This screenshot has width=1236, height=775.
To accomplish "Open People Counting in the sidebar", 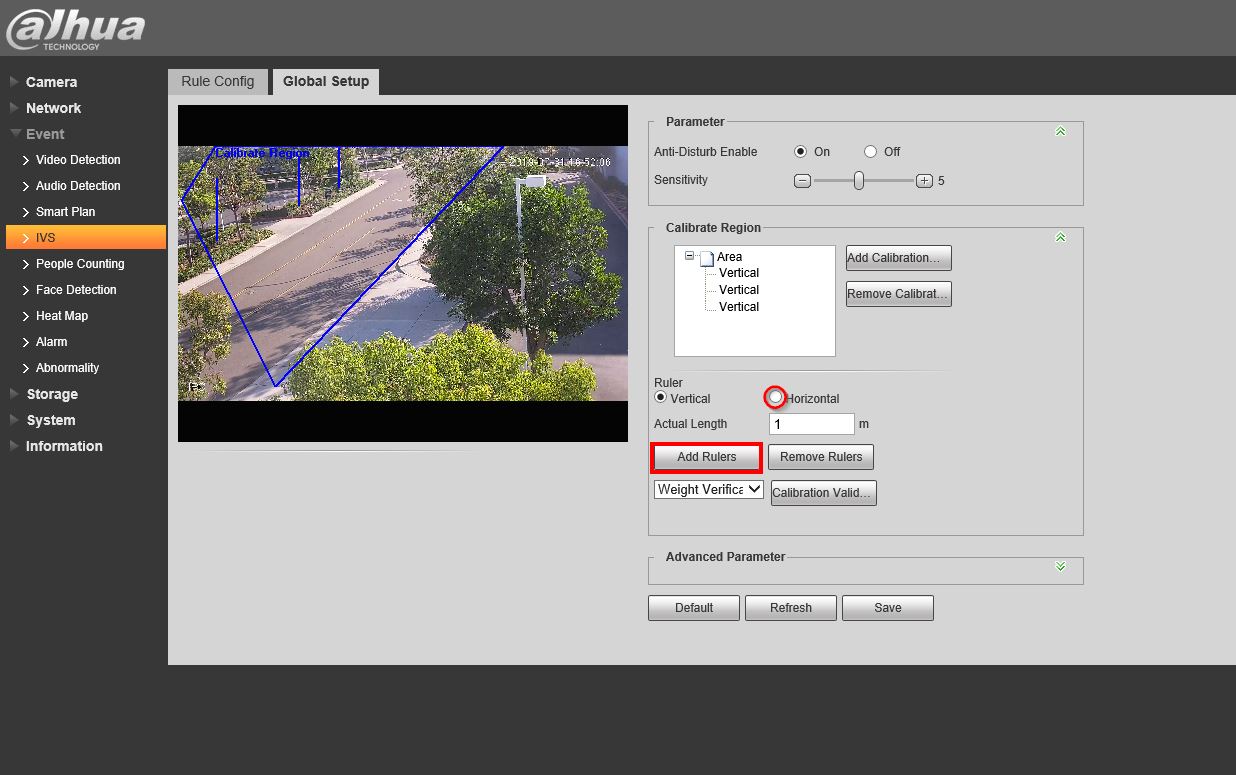I will tap(80, 264).
